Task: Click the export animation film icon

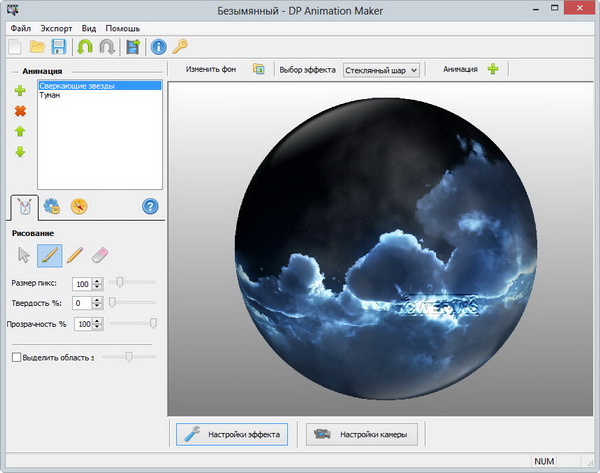Action: point(133,47)
